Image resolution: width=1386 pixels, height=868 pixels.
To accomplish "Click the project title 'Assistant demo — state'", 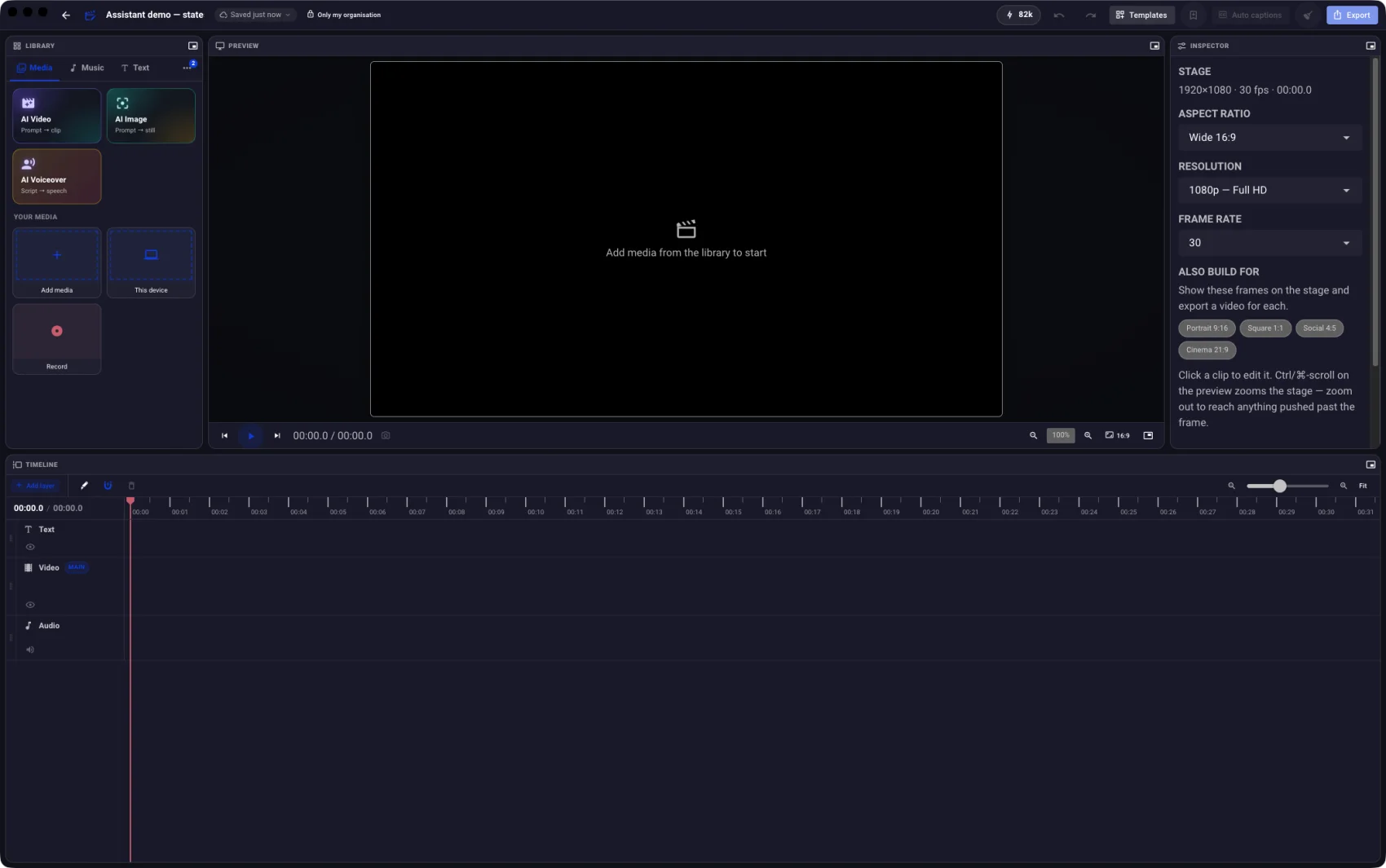I will coord(154,15).
